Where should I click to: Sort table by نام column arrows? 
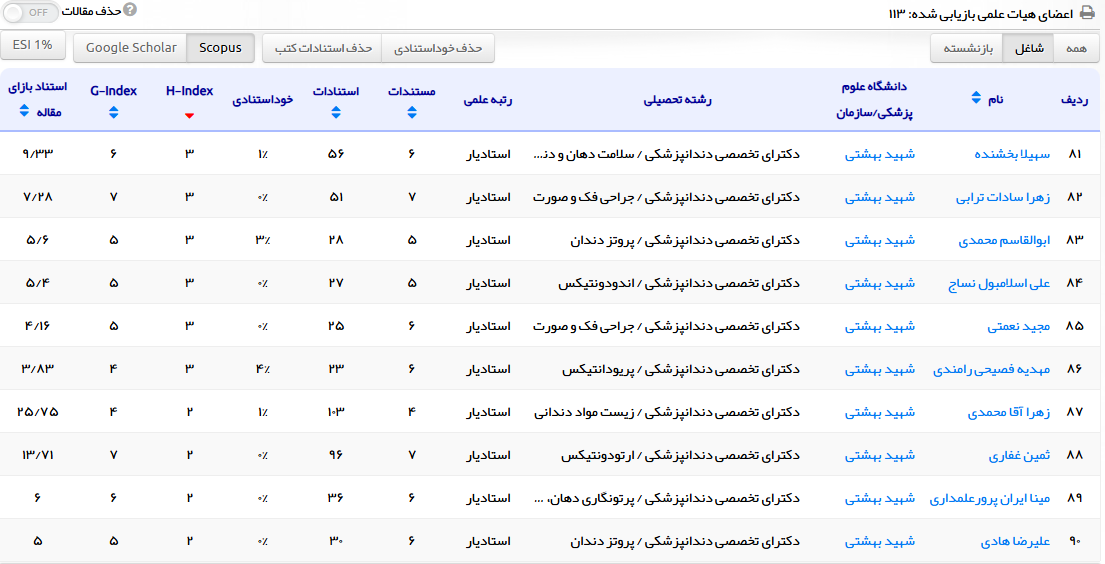[x=977, y=98]
